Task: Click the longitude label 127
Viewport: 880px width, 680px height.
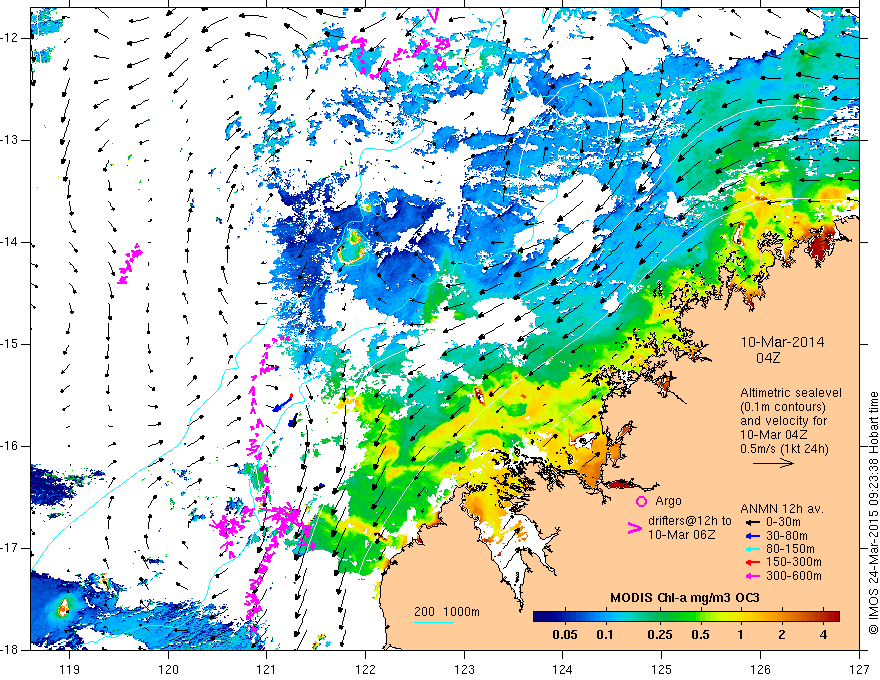Action: (x=859, y=669)
